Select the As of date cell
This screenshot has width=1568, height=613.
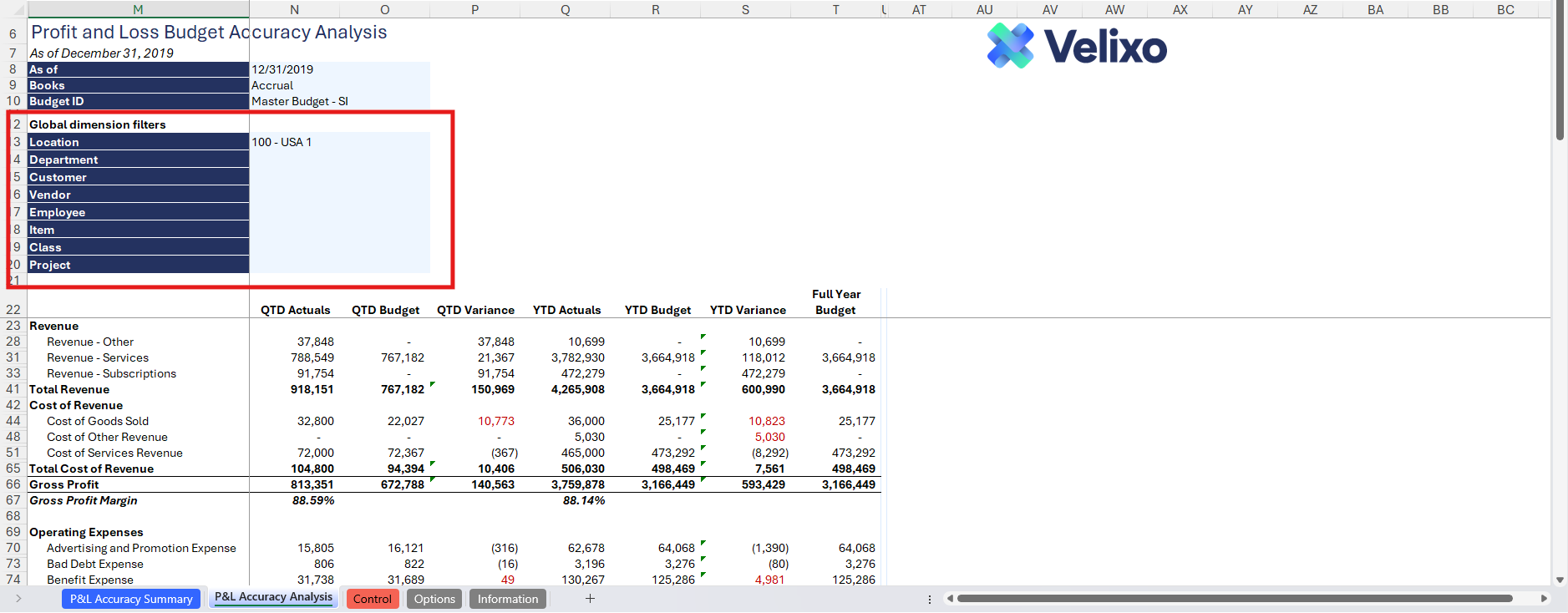pyautogui.click(x=339, y=69)
